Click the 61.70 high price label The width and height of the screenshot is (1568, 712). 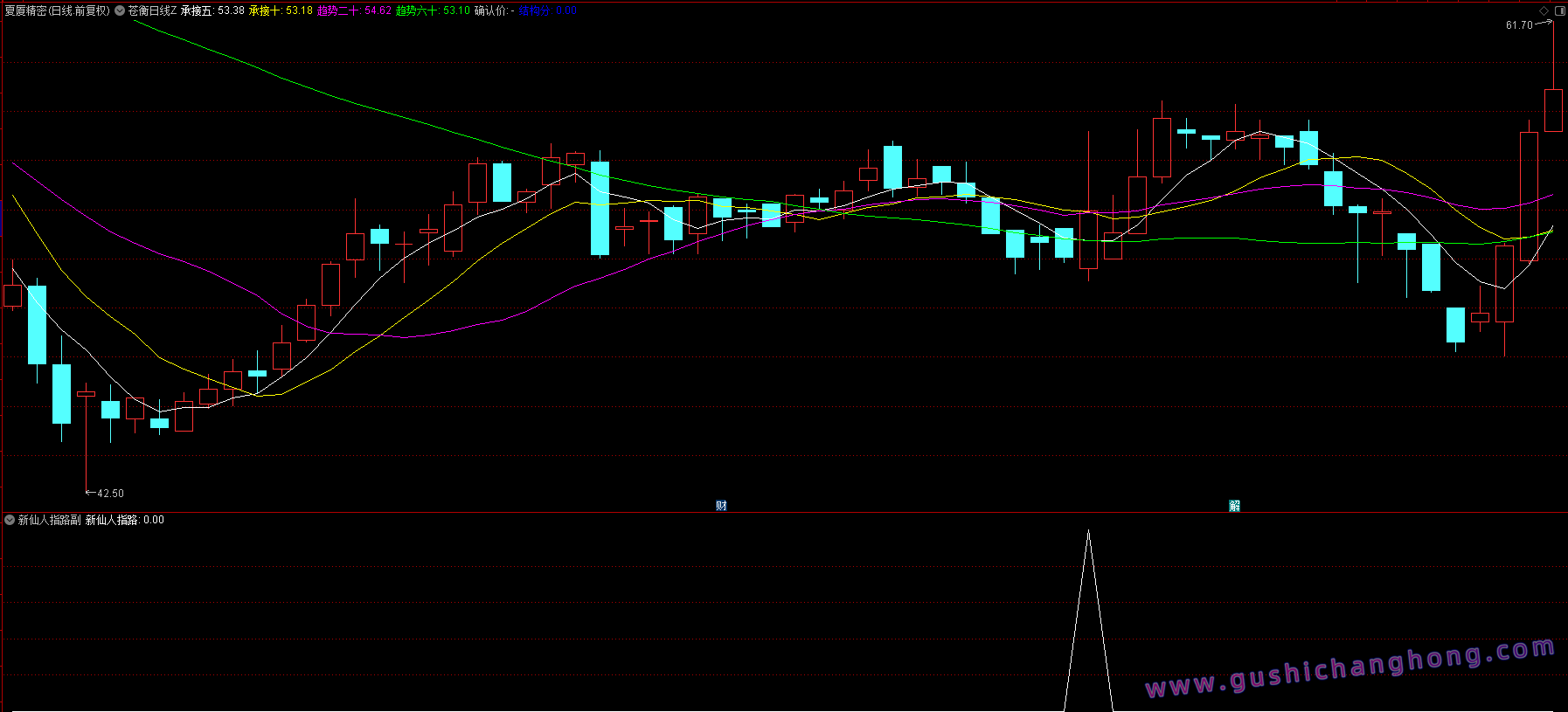point(1519,25)
